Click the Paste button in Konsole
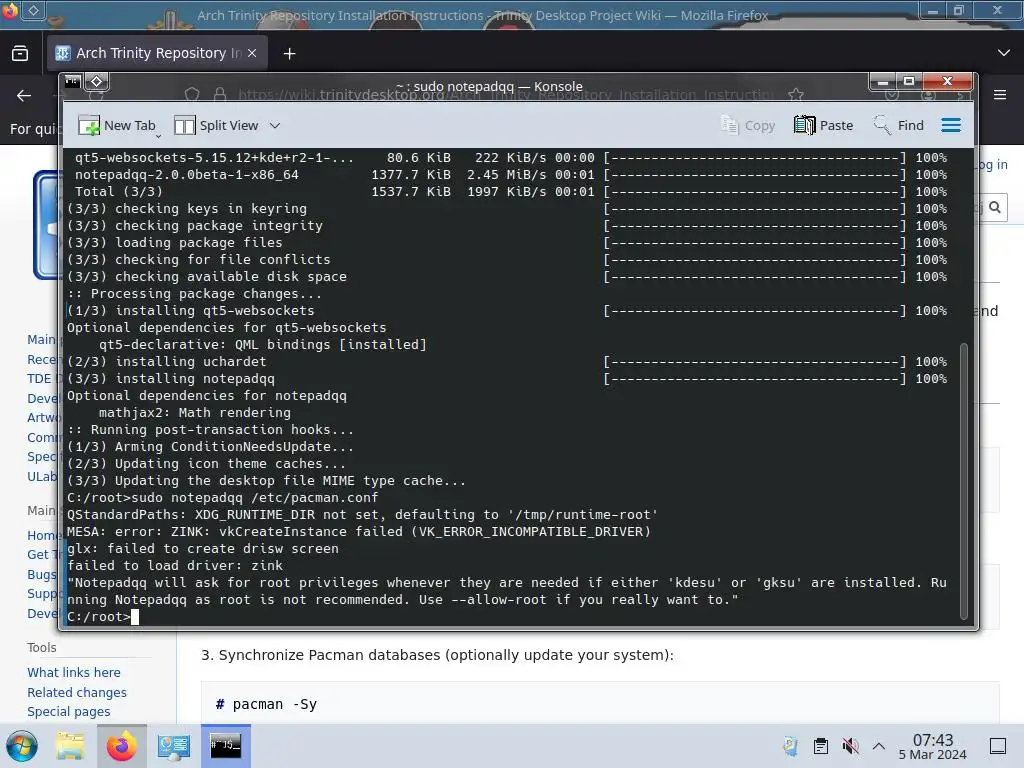The width and height of the screenshot is (1024, 768). pos(824,125)
